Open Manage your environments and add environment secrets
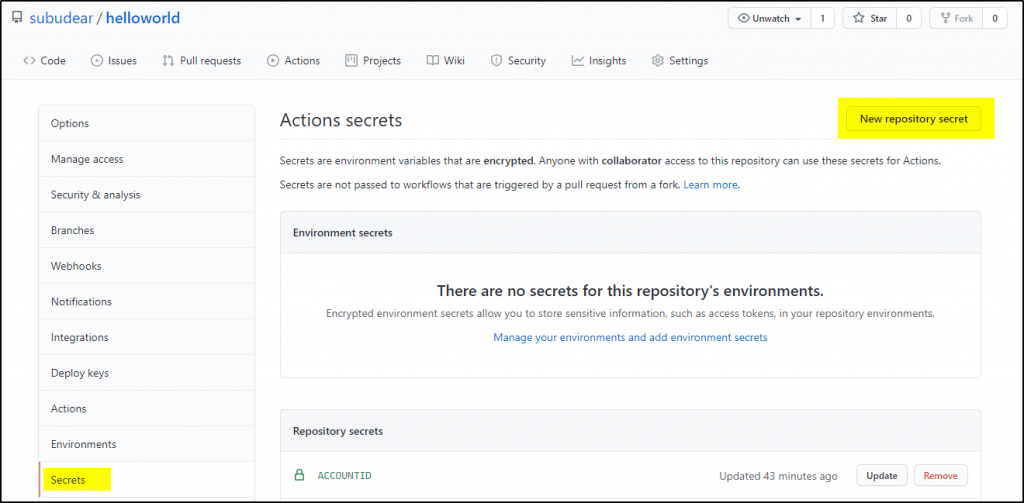This screenshot has height=503, width=1024. coord(630,337)
